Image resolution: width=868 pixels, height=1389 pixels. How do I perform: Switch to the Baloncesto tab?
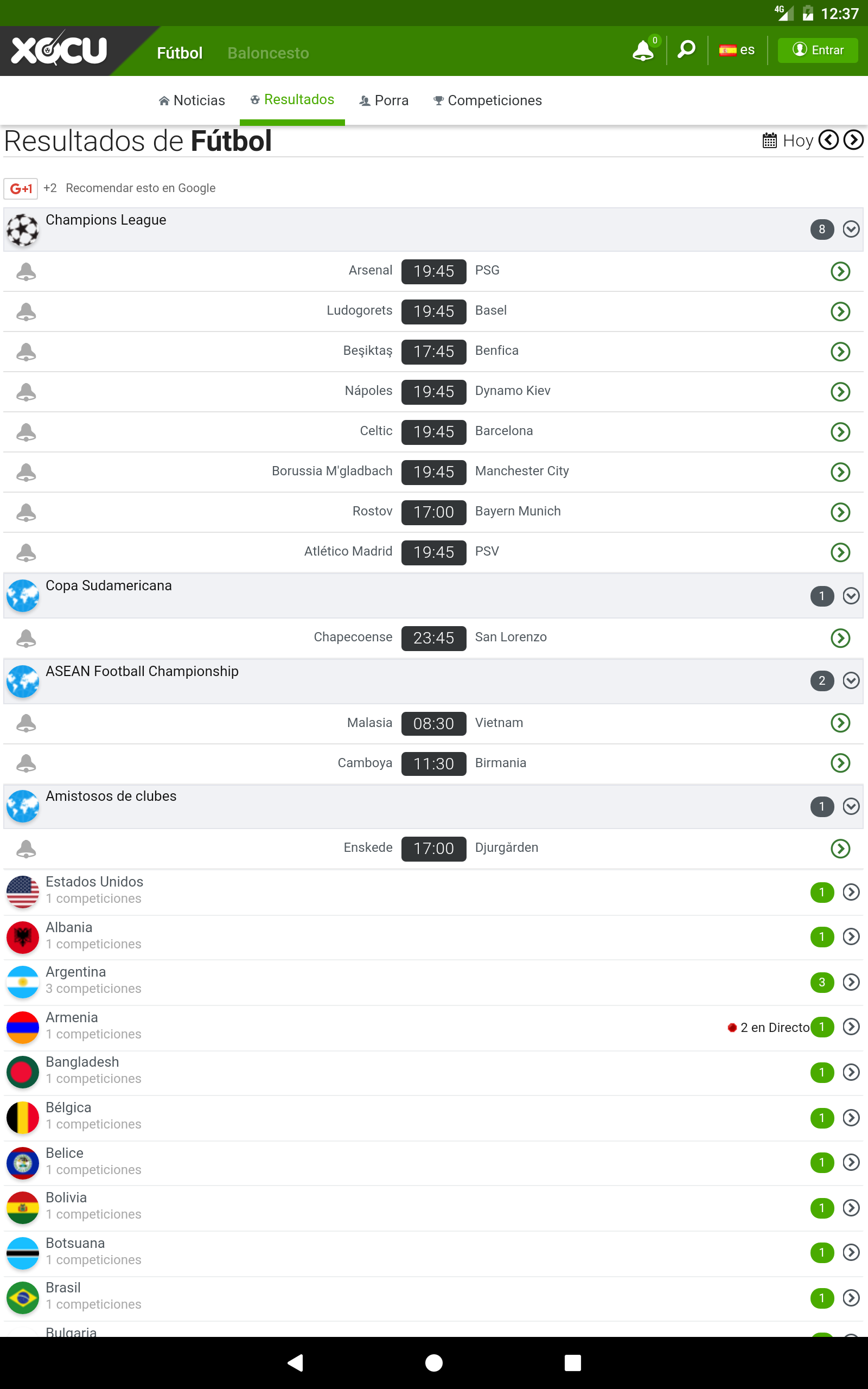tap(268, 53)
